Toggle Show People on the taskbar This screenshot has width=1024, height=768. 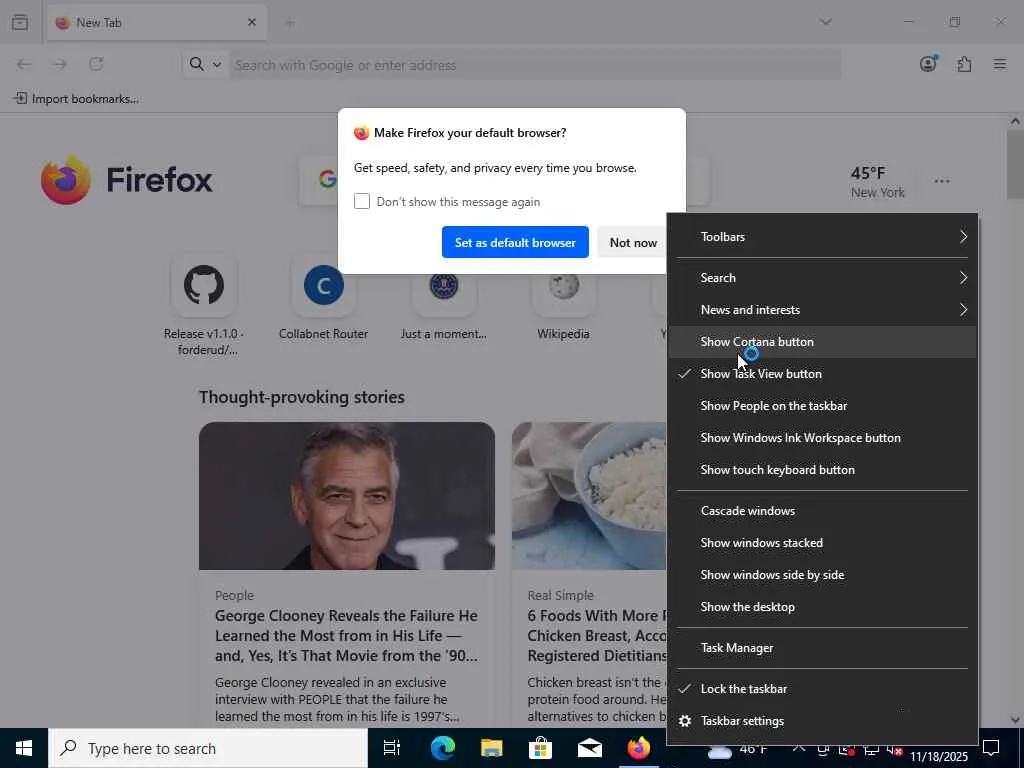823,406
